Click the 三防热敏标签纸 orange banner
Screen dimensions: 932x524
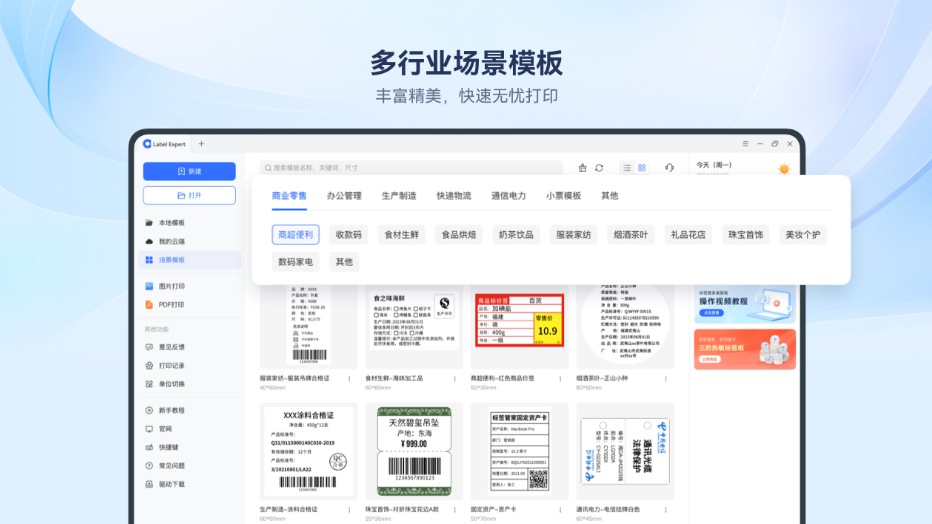click(x=745, y=349)
